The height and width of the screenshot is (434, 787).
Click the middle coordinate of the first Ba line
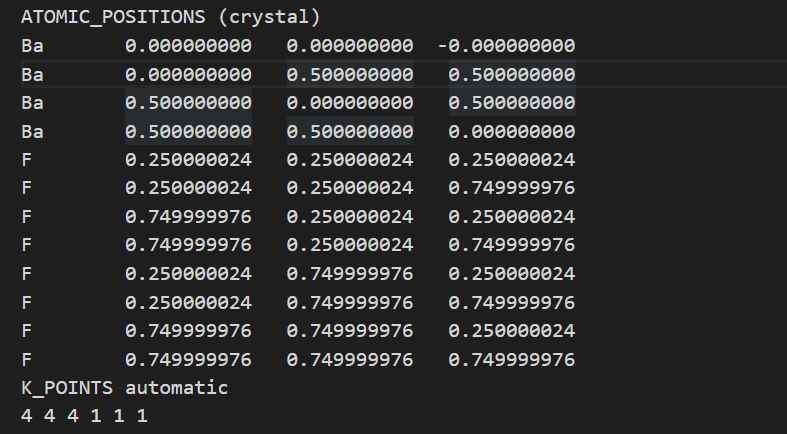[350, 46]
